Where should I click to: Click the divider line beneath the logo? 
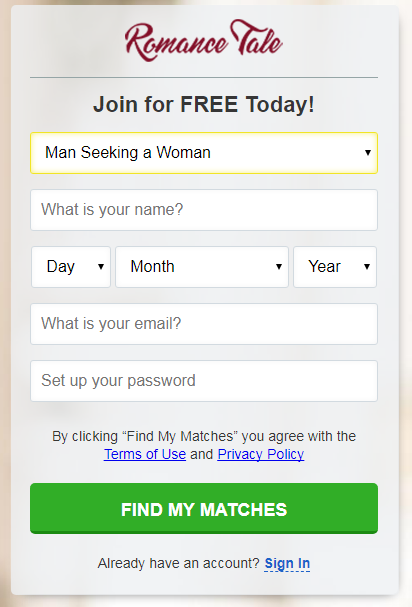[x=204, y=77]
